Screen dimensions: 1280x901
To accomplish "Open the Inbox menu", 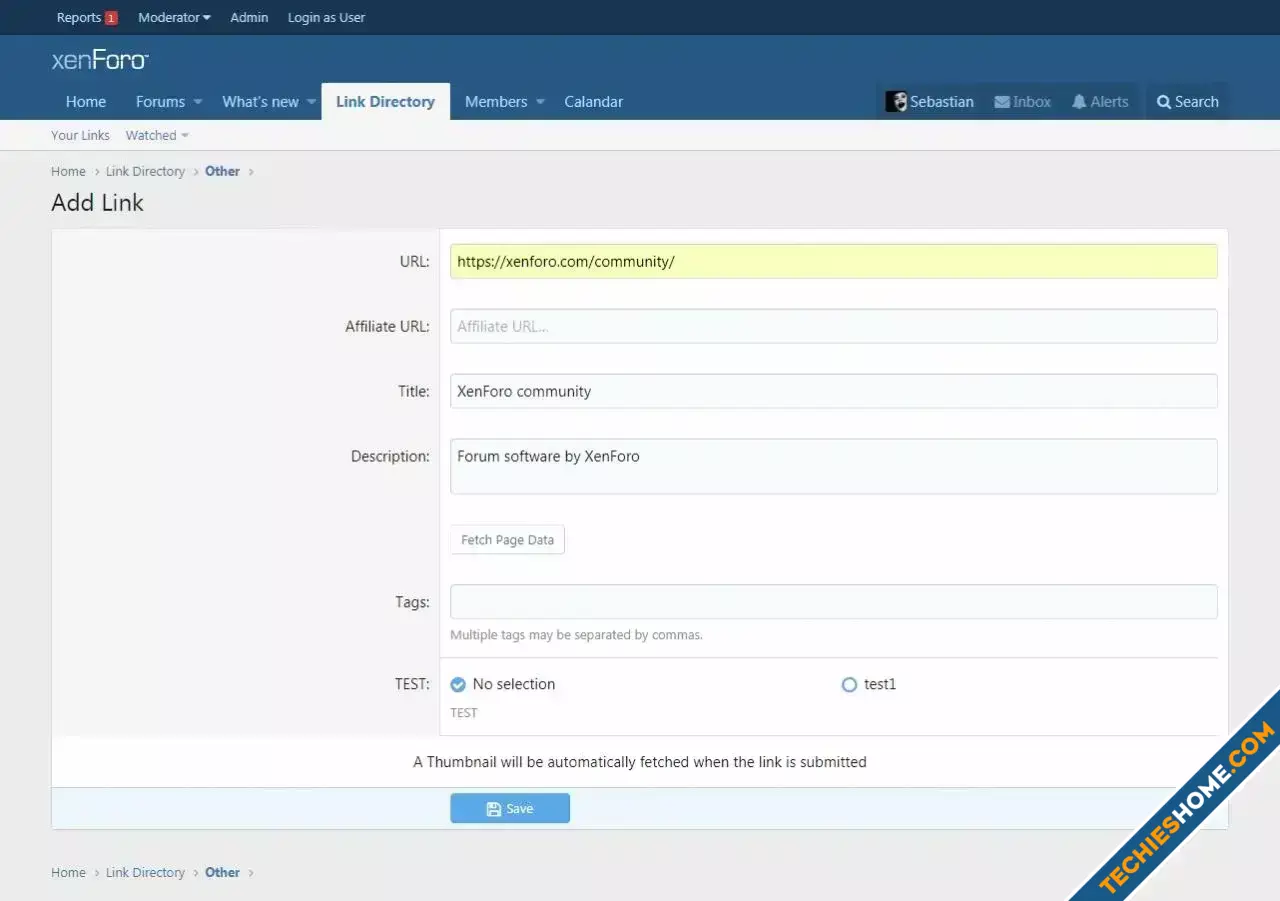I will pyautogui.click(x=1022, y=102).
